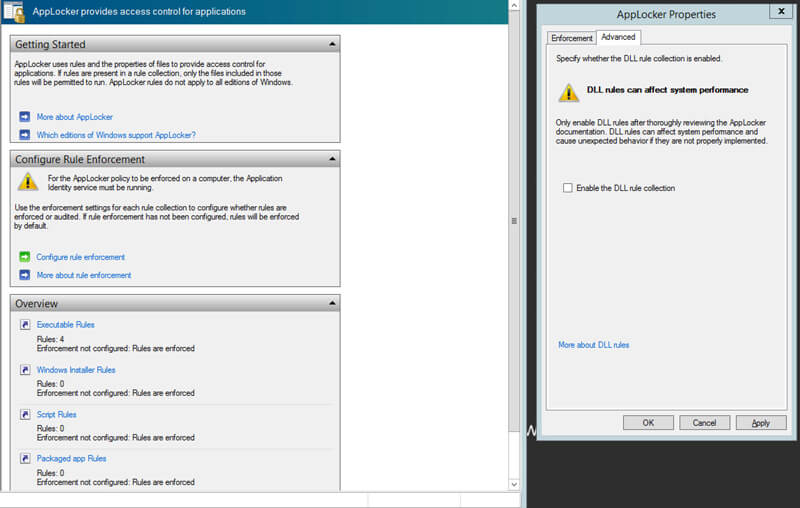This screenshot has height=508, width=800.
Task: Open the More about AppLocker link
Action: click(74, 117)
